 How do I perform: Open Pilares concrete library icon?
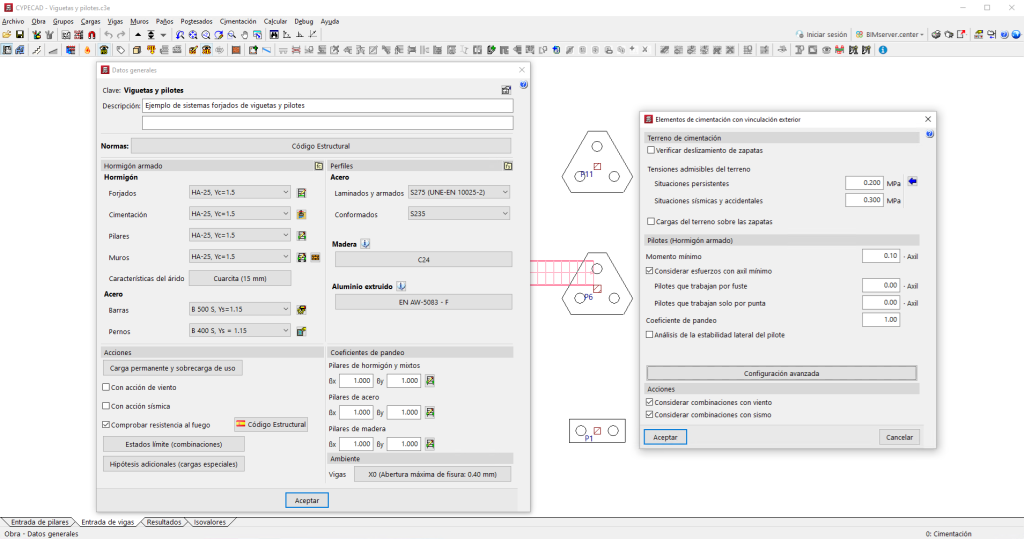[x=302, y=235]
